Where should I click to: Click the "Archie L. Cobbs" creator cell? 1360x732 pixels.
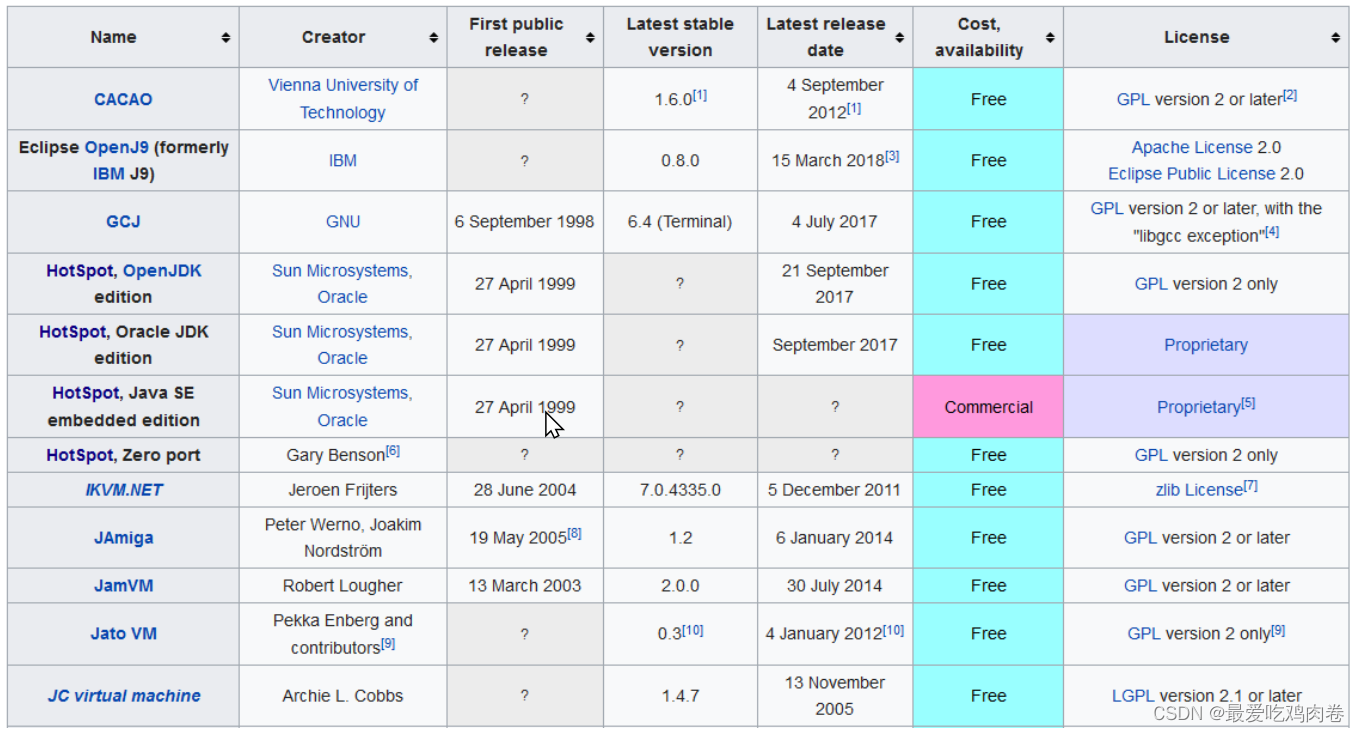pyautogui.click(x=343, y=696)
